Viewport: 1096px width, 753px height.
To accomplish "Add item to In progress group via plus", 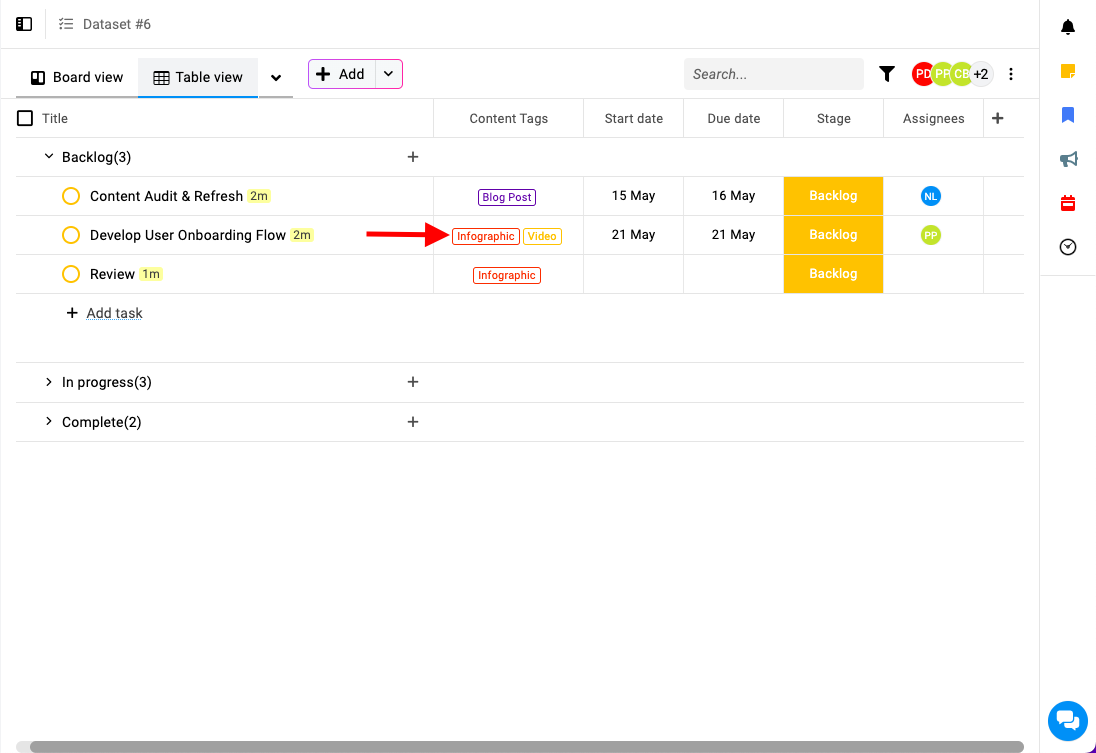I will pyautogui.click(x=412, y=382).
